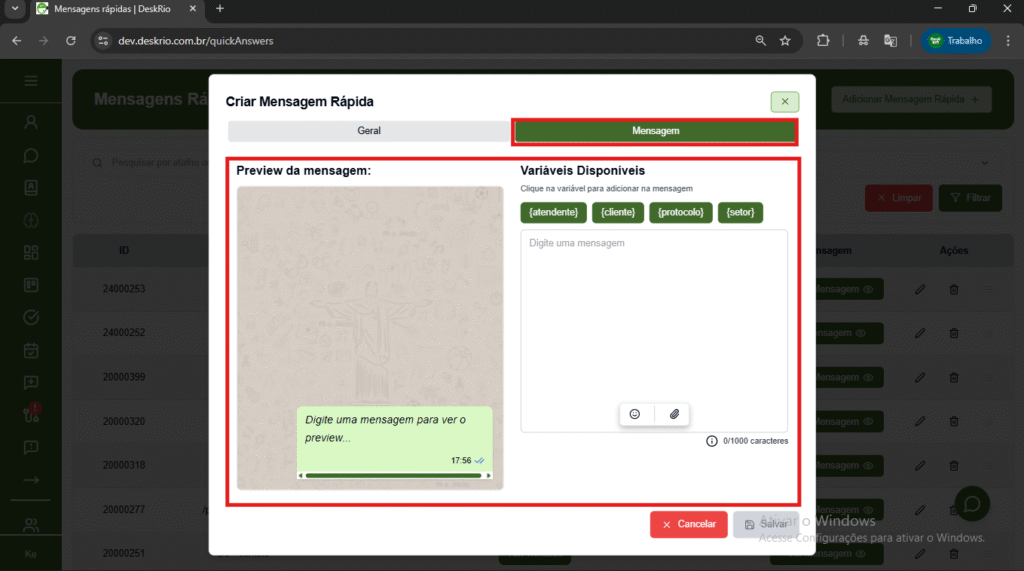
Task: Open the Chrome tab search dropdown
Action: 15,9
